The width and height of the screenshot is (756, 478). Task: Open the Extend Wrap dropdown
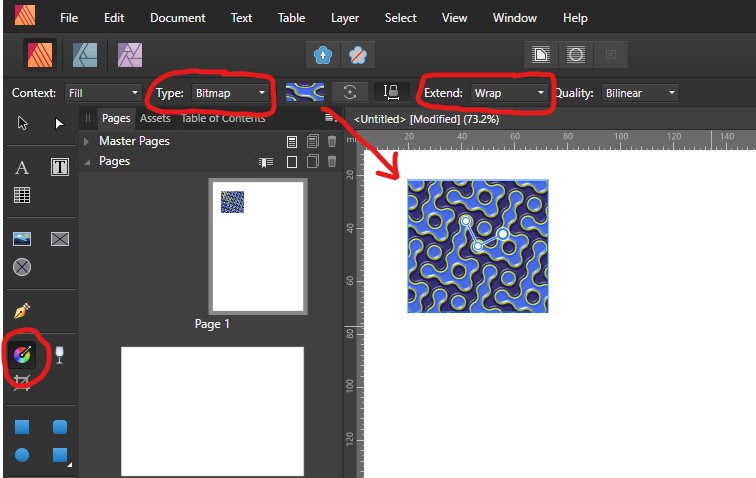[x=509, y=93]
